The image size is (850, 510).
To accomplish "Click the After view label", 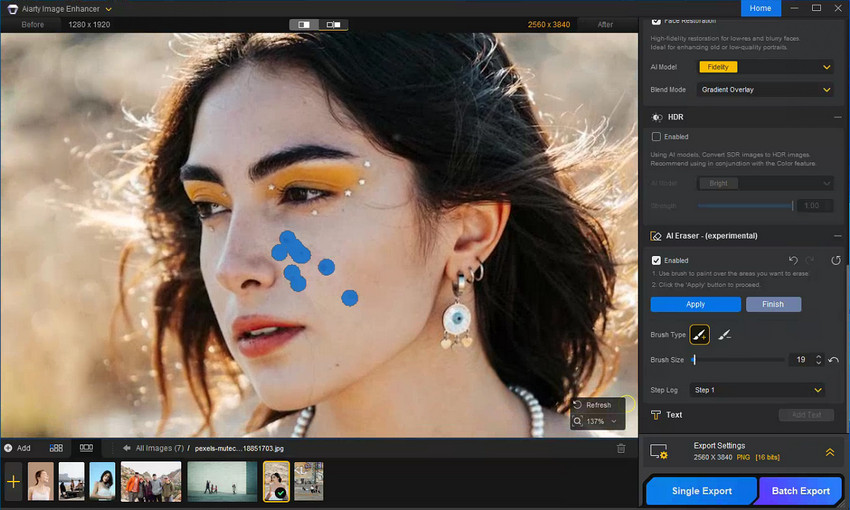I will click(605, 24).
